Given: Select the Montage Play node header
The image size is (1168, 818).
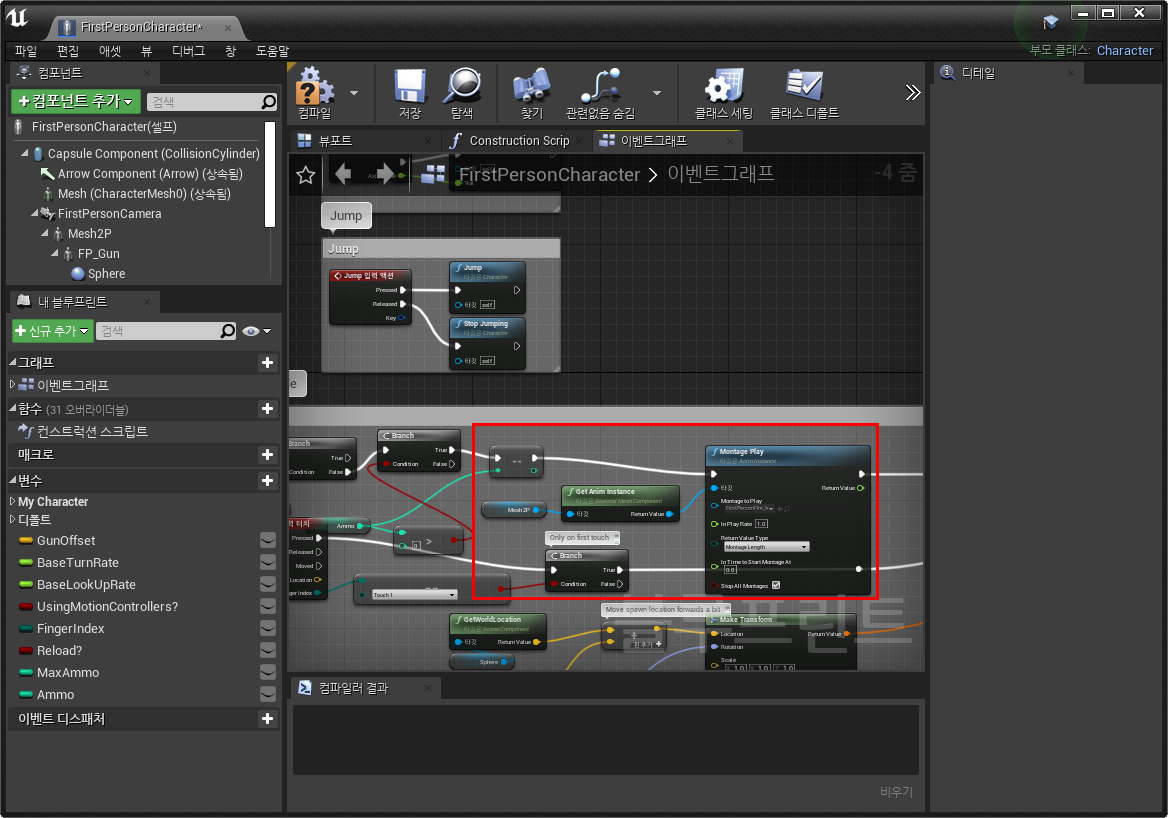Looking at the screenshot, I should [x=787, y=455].
